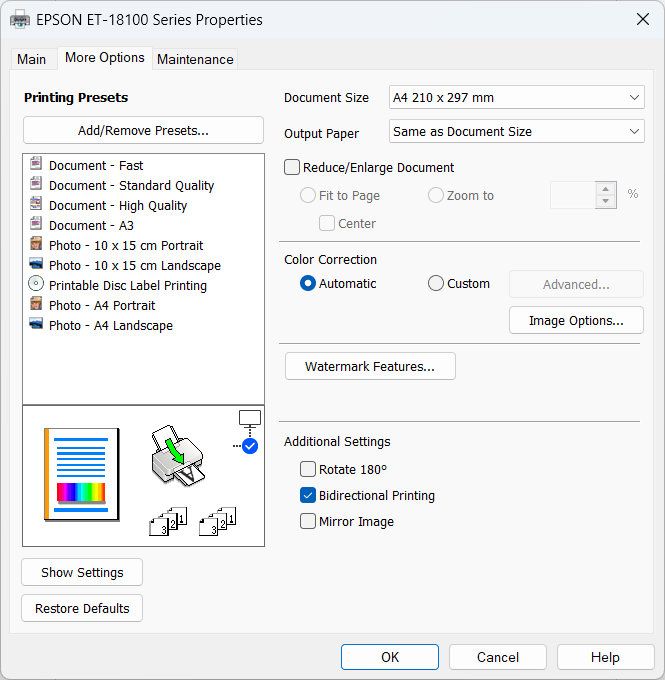Click the Photo 10 x 15 cm Portrait icon

coord(36,243)
